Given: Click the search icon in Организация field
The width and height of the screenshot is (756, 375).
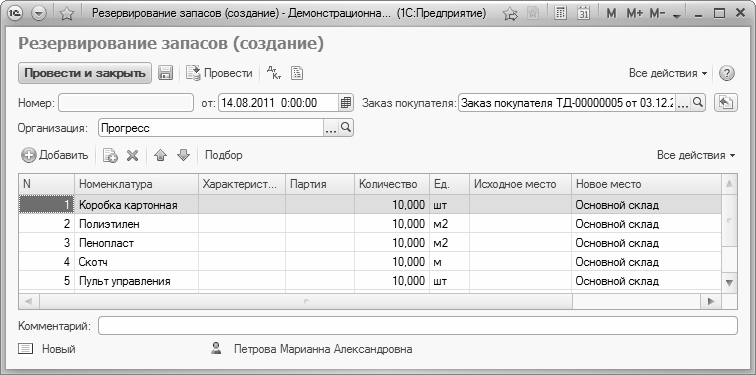Looking at the screenshot, I should pyautogui.click(x=346, y=128).
